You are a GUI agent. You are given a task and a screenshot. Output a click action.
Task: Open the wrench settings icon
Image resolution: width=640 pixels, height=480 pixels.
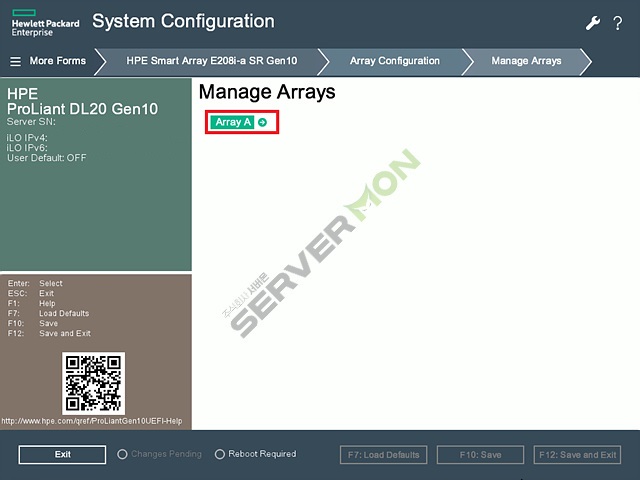pos(593,23)
